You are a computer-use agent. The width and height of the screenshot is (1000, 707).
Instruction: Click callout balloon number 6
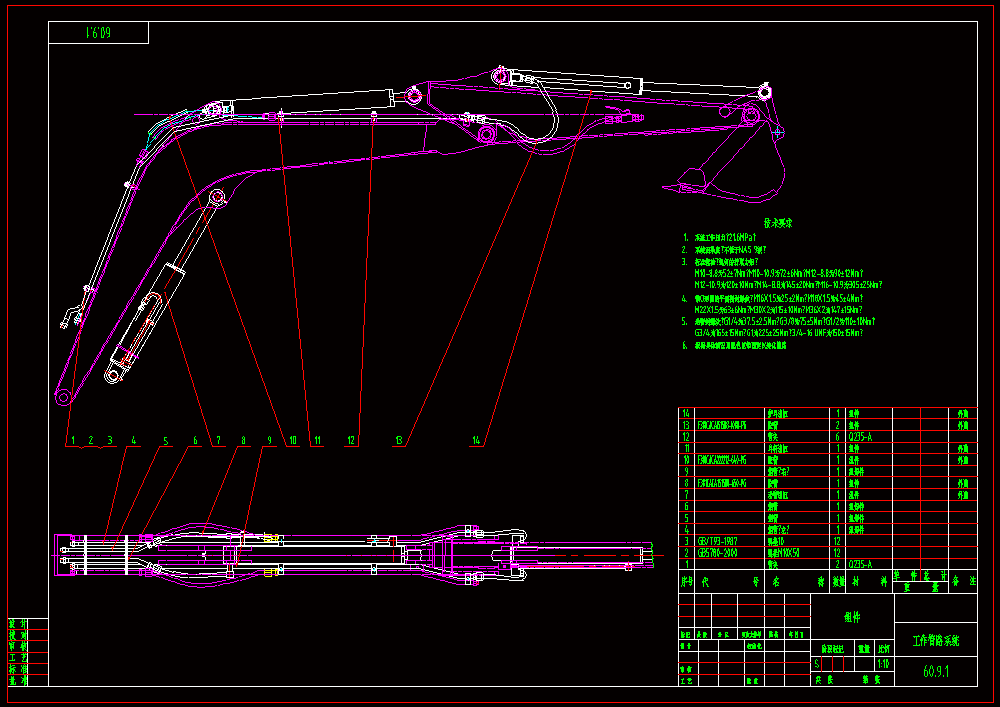click(x=195, y=441)
